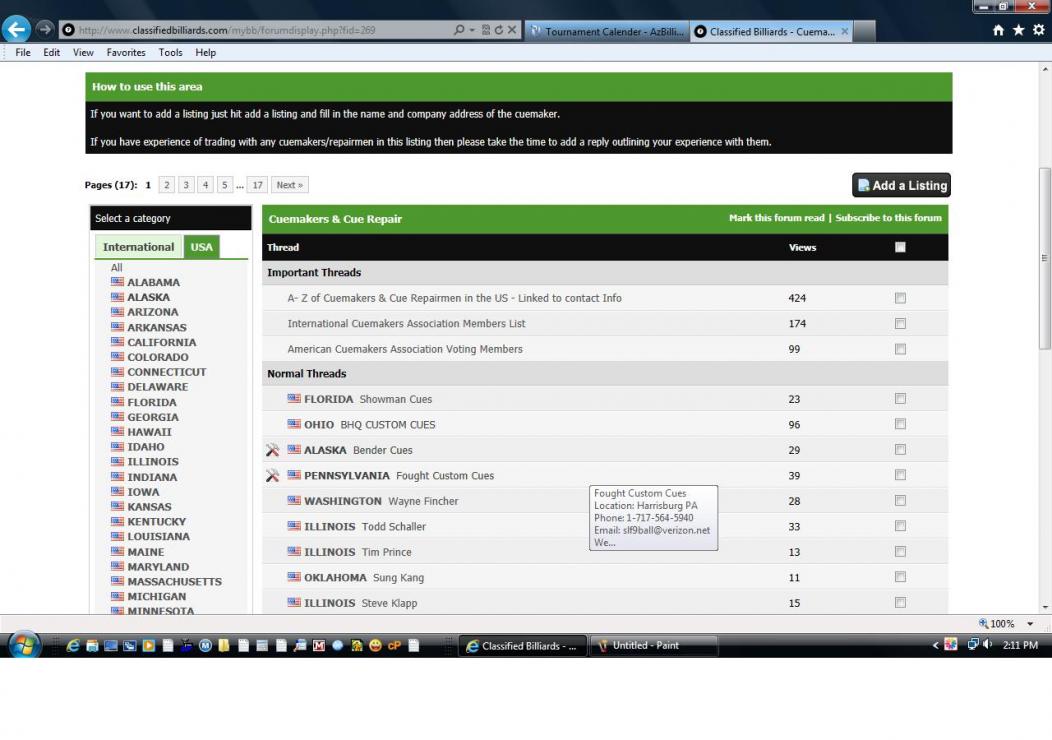Click the wrench icon beside PENNSYLVANIA Fought Custom Cues
1052x740 pixels.
pos(272,476)
